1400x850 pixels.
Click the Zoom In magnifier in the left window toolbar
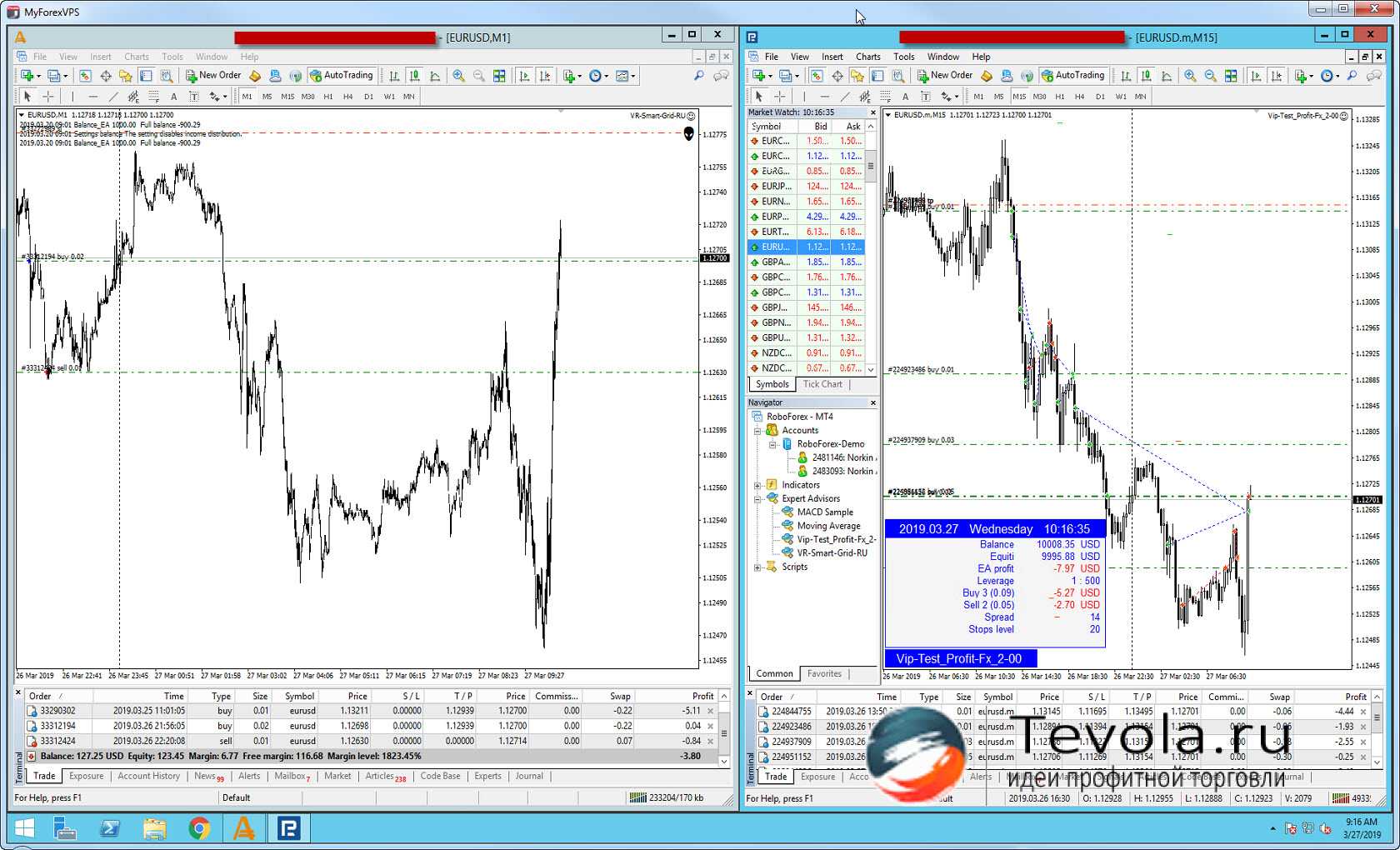458,76
